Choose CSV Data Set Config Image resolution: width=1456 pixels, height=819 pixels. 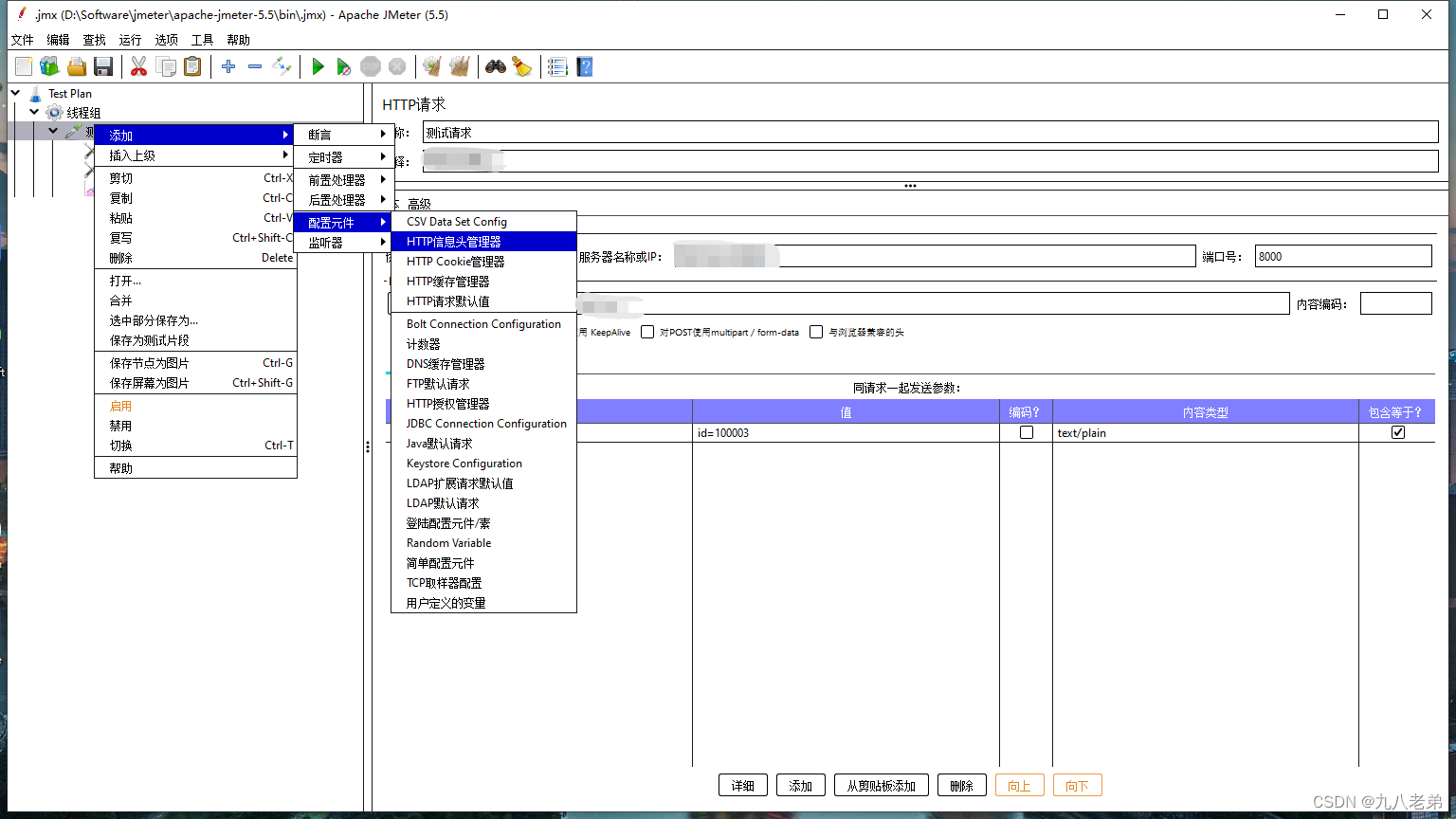(x=483, y=221)
